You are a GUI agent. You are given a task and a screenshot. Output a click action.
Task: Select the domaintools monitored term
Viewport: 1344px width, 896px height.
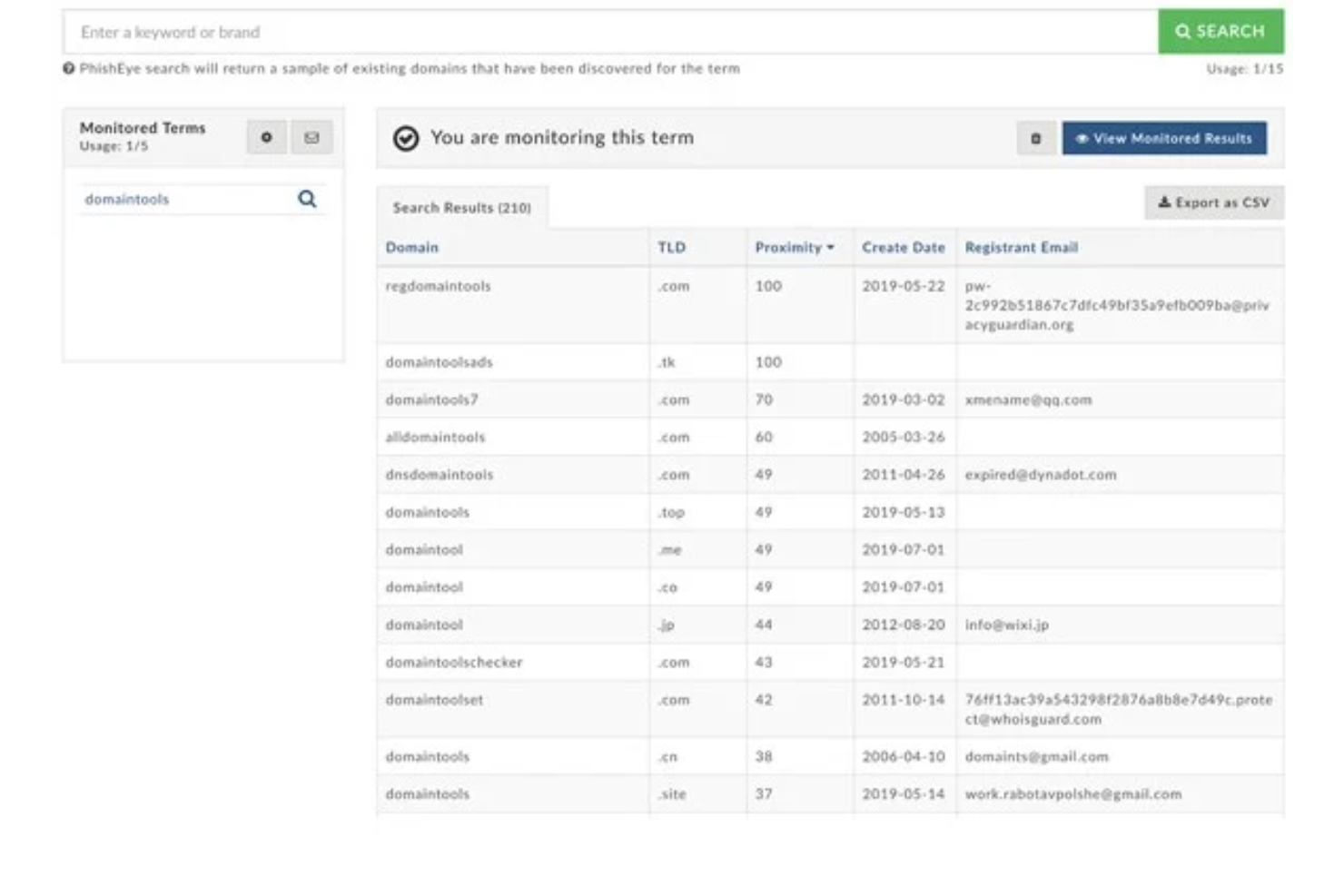(x=127, y=199)
